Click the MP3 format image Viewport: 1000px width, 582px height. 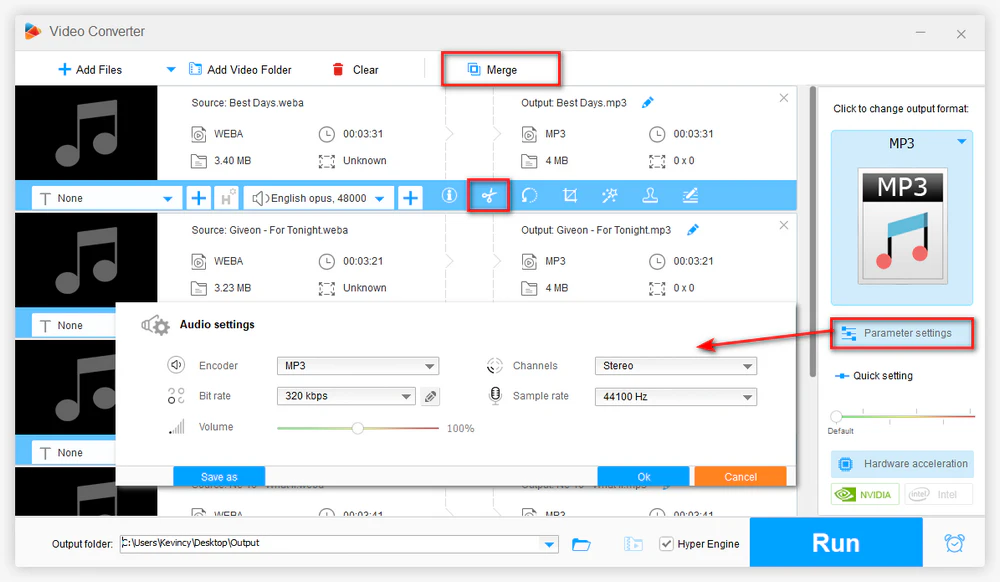902,226
